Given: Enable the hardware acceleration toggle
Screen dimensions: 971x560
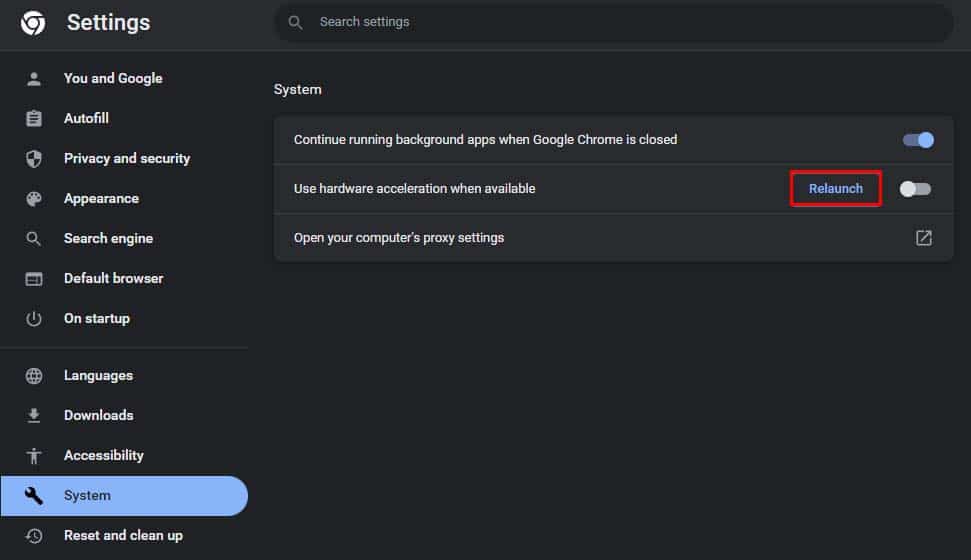Looking at the screenshot, I should (x=915, y=189).
